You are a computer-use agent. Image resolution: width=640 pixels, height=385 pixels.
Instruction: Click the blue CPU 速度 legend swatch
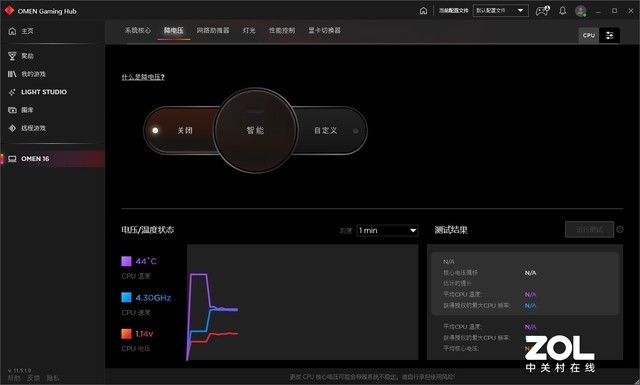pyautogui.click(x=126, y=297)
